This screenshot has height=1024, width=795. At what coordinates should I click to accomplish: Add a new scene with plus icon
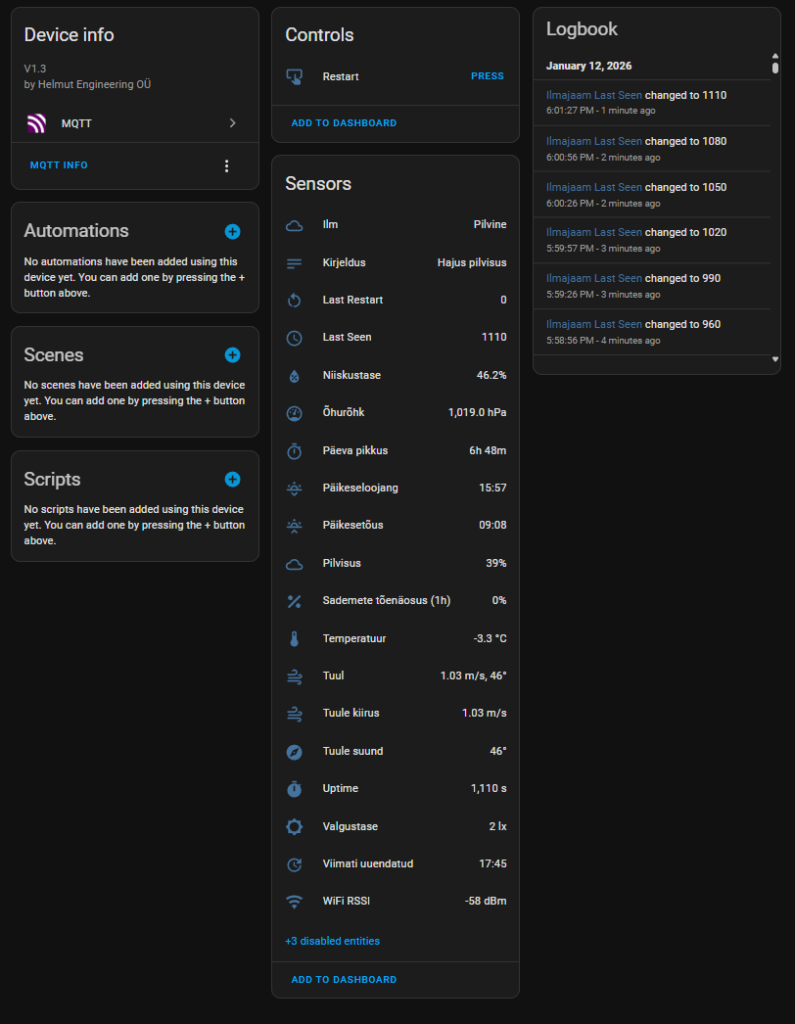(232, 355)
